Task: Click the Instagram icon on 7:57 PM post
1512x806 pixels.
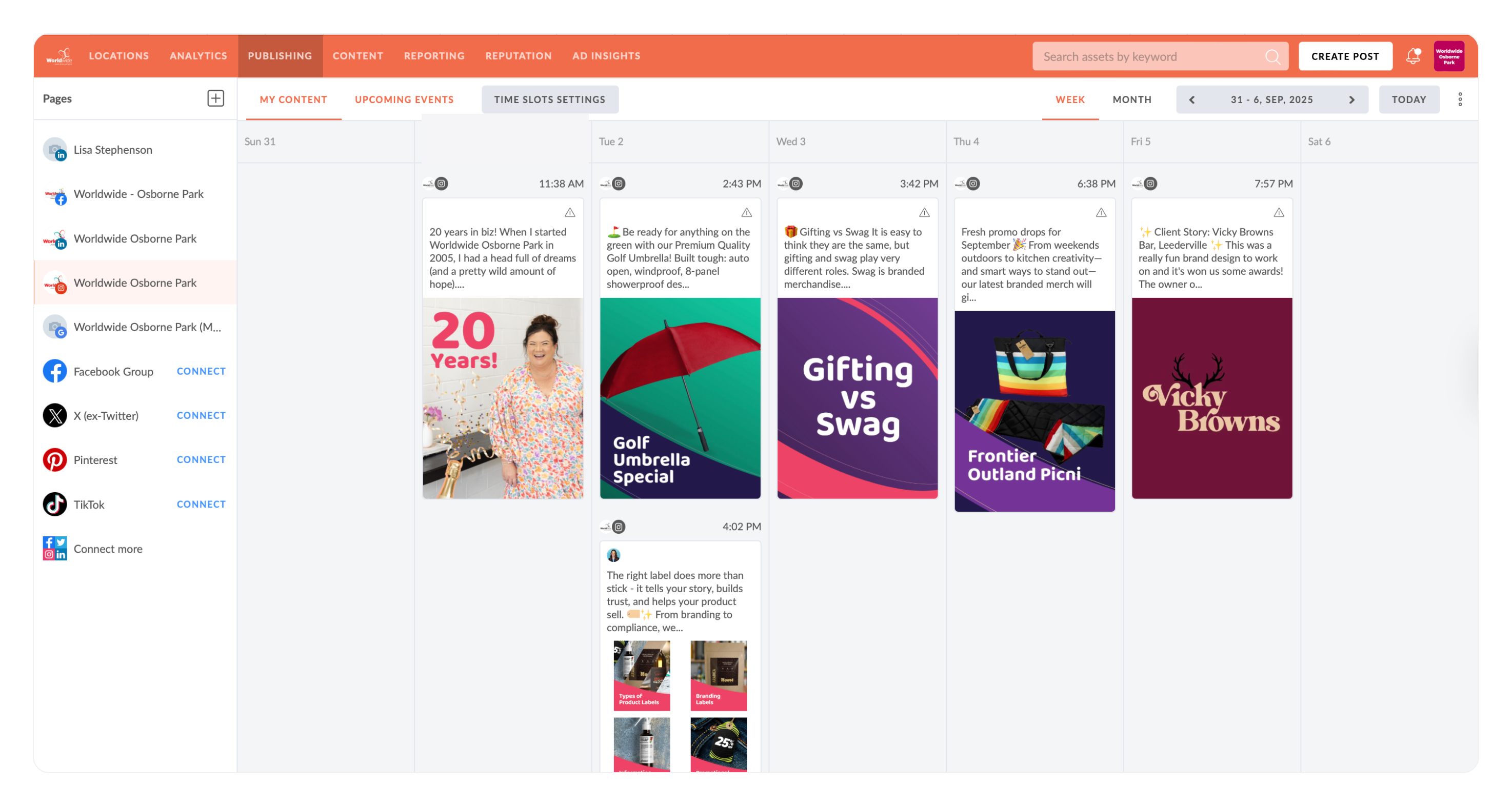Action: [x=1150, y=184]
